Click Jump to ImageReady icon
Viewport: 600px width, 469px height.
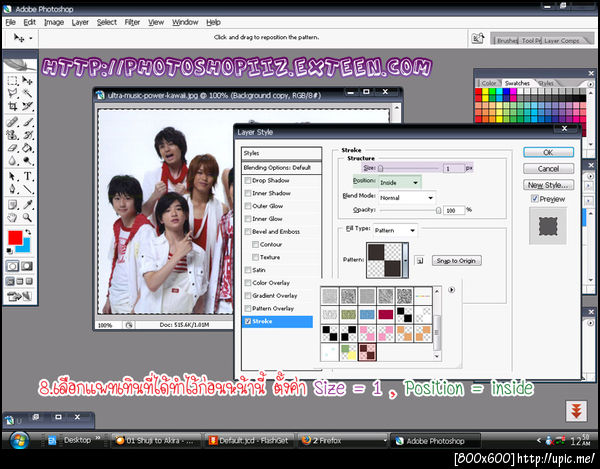tap(19, 296)
